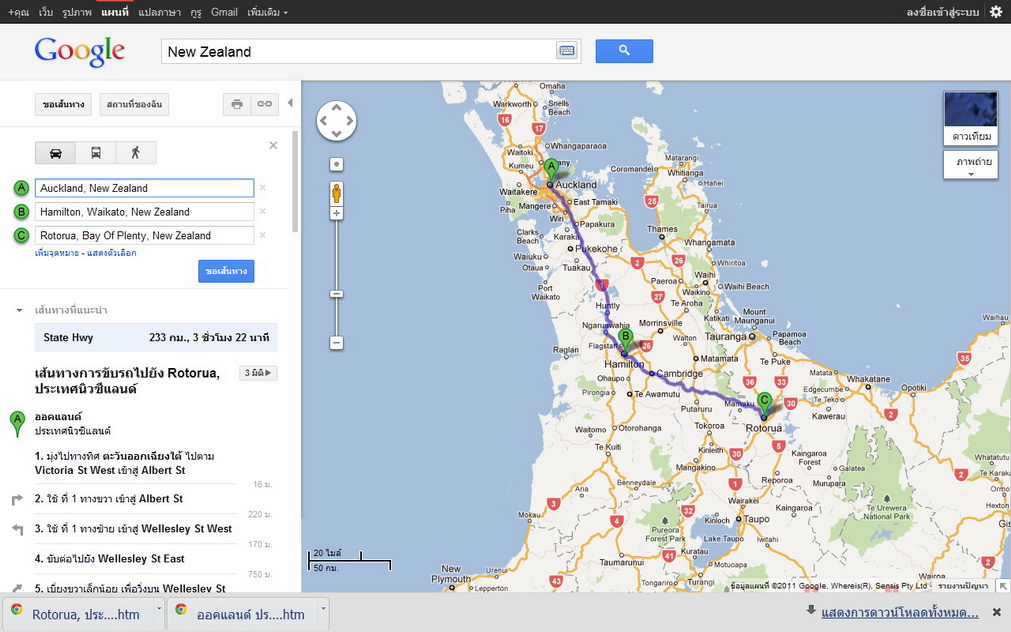Click แสดงการดาวน์โหลดทั้งหมด link
Screen dimensions: 1011x632
(x=899, y=612)
